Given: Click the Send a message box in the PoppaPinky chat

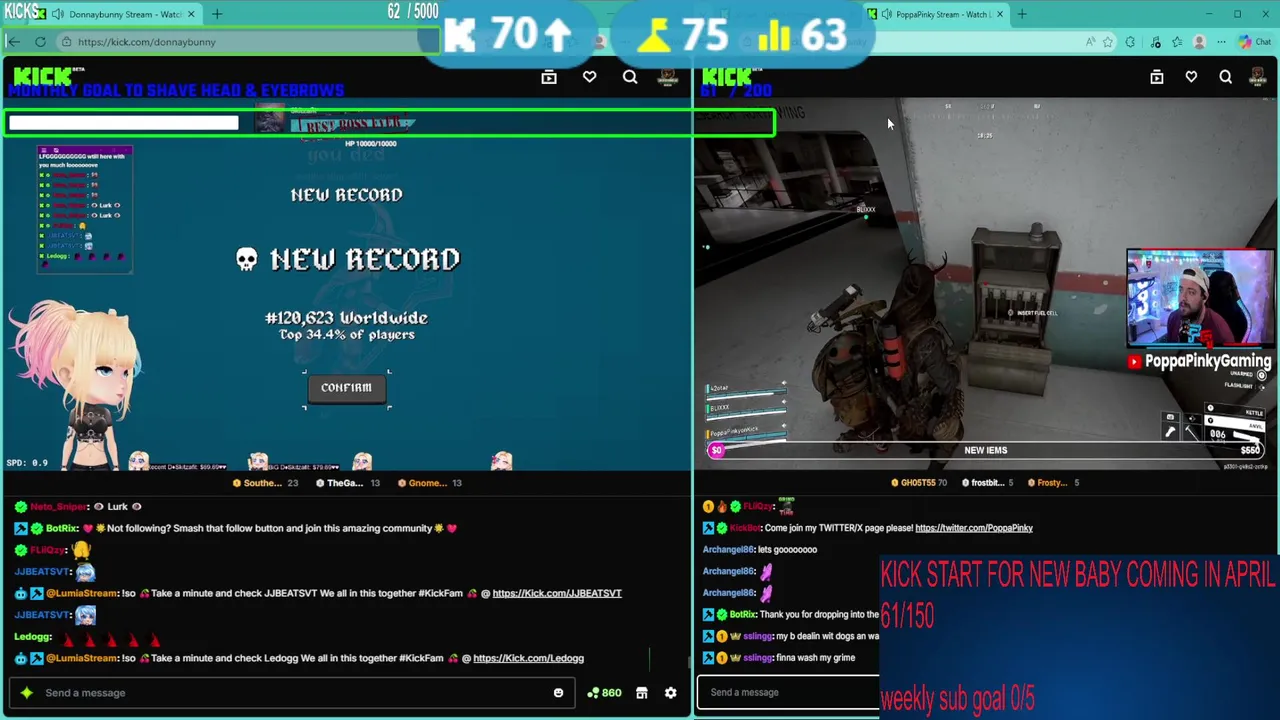Looking at the screenshot, I should [x=790, y=692].
